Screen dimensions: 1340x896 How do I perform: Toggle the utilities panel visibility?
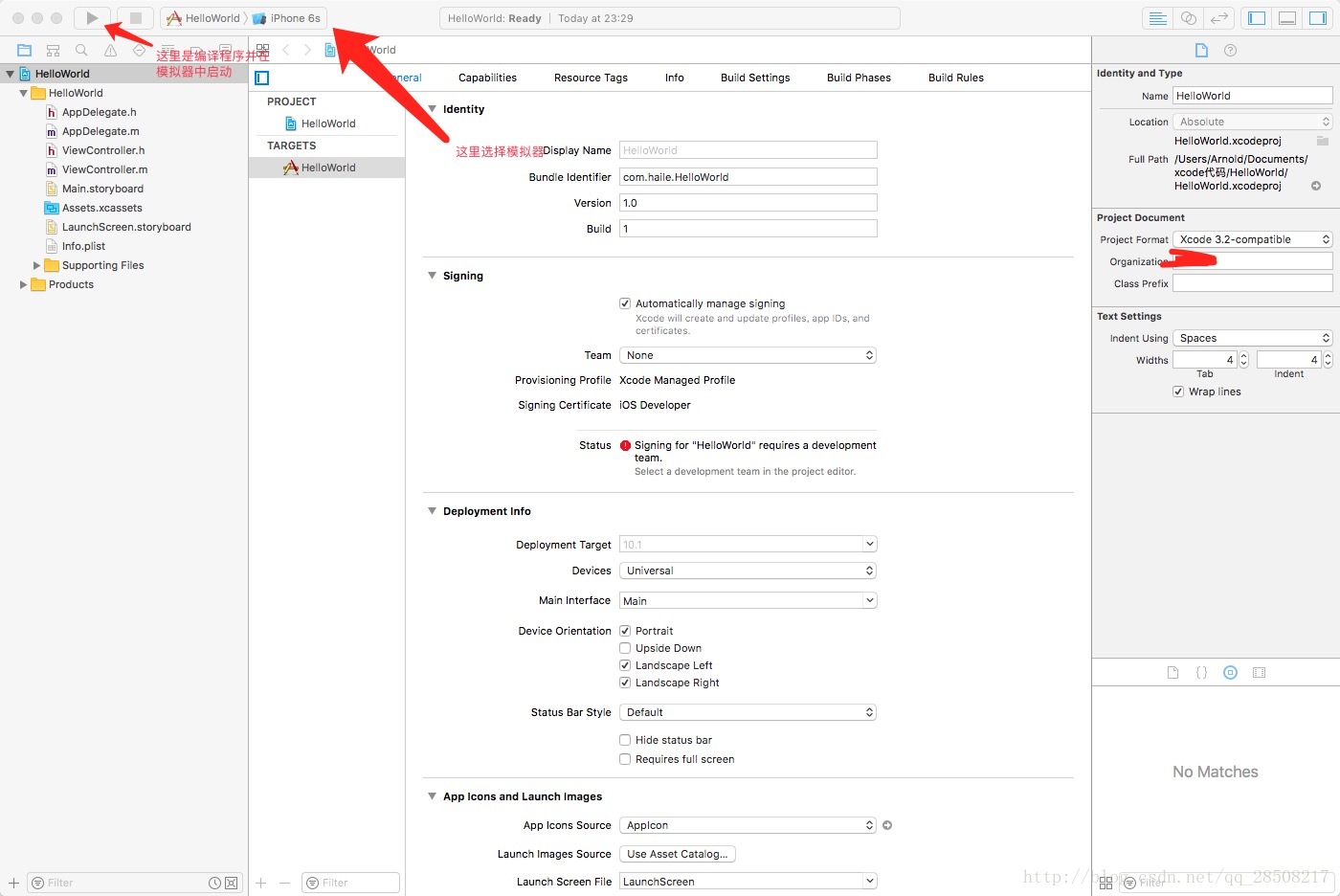click(x=1318, y=18)
